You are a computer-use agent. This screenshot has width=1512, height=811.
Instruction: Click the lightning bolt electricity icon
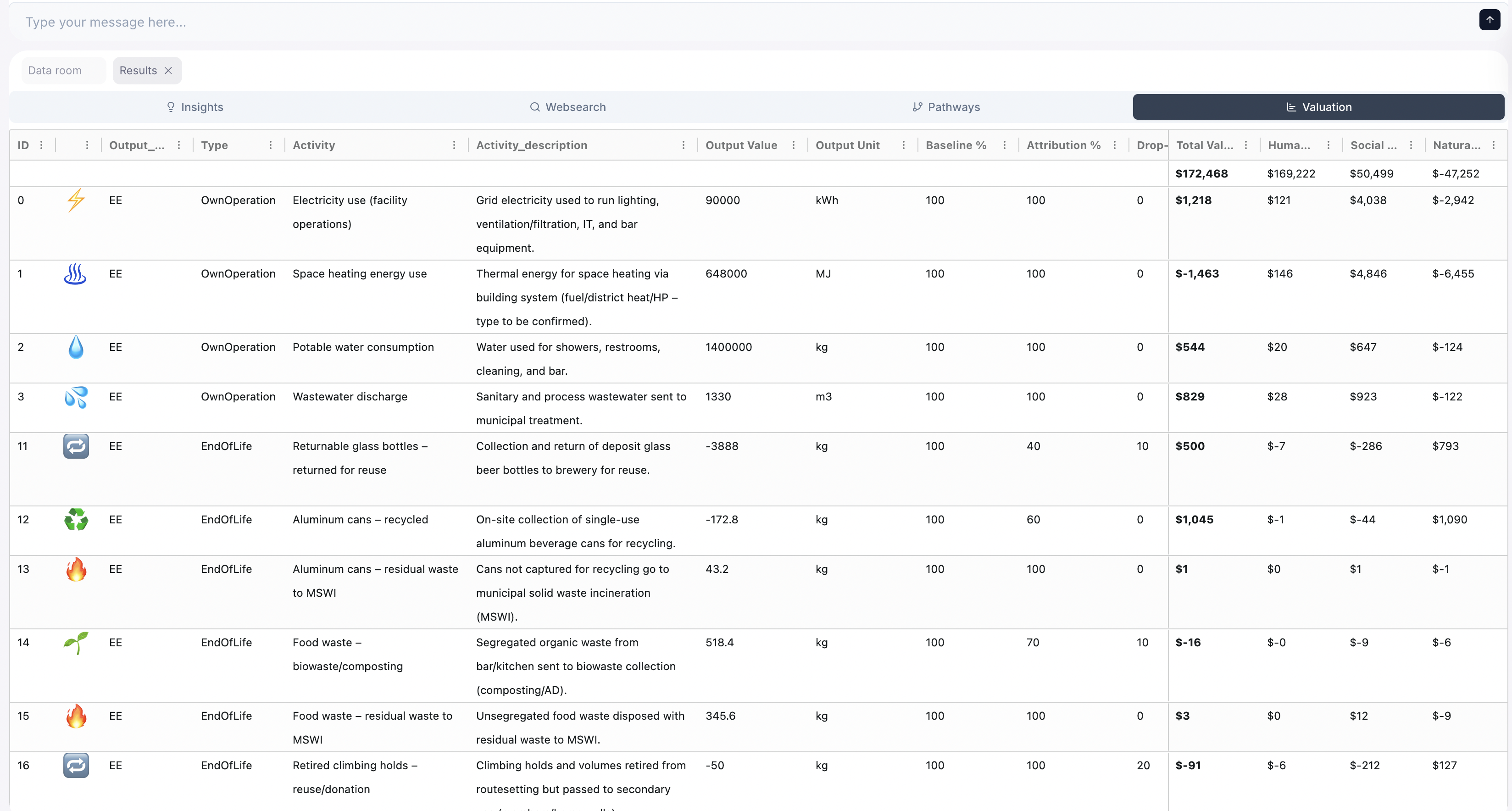(x=76, y=201)
